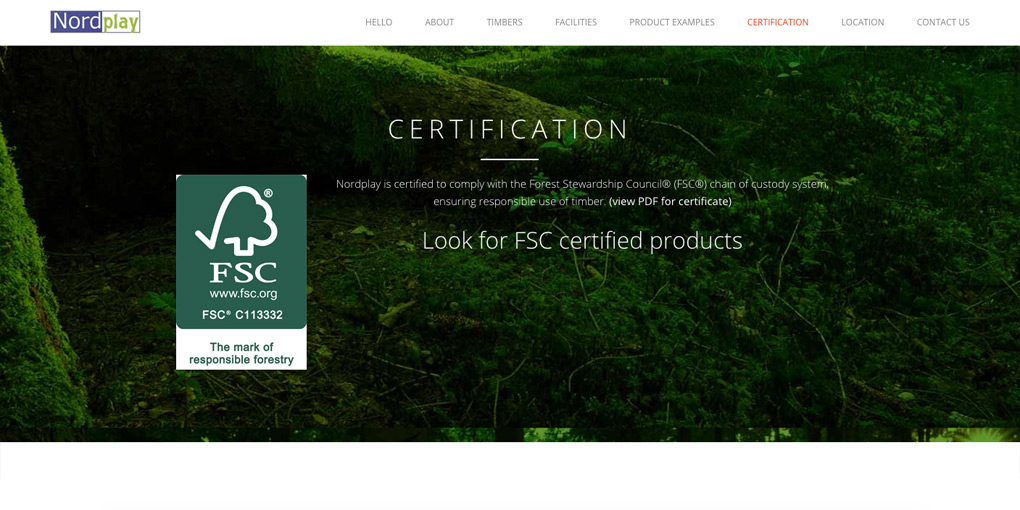Click the CERTIFICATION page heading

[x=509, y=129]
